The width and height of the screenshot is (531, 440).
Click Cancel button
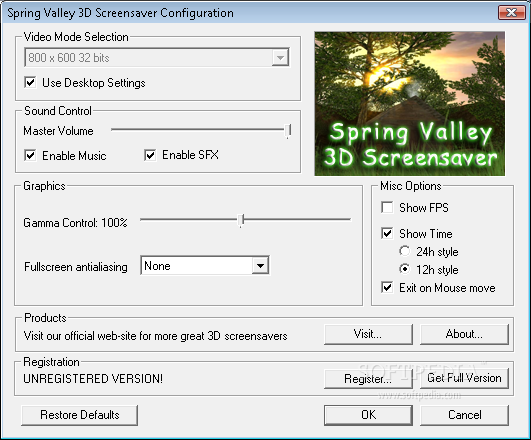[464, 415]
